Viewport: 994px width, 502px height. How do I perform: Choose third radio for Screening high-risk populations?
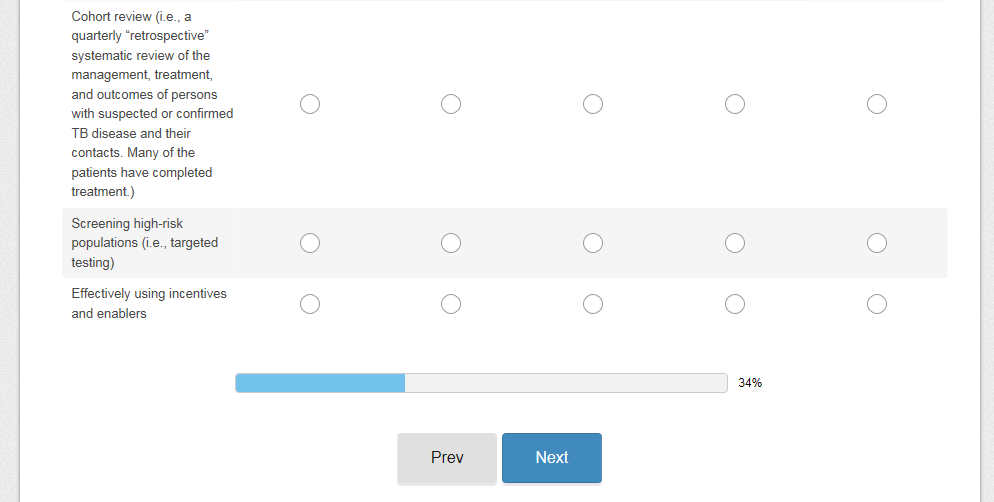coord(593,243)
